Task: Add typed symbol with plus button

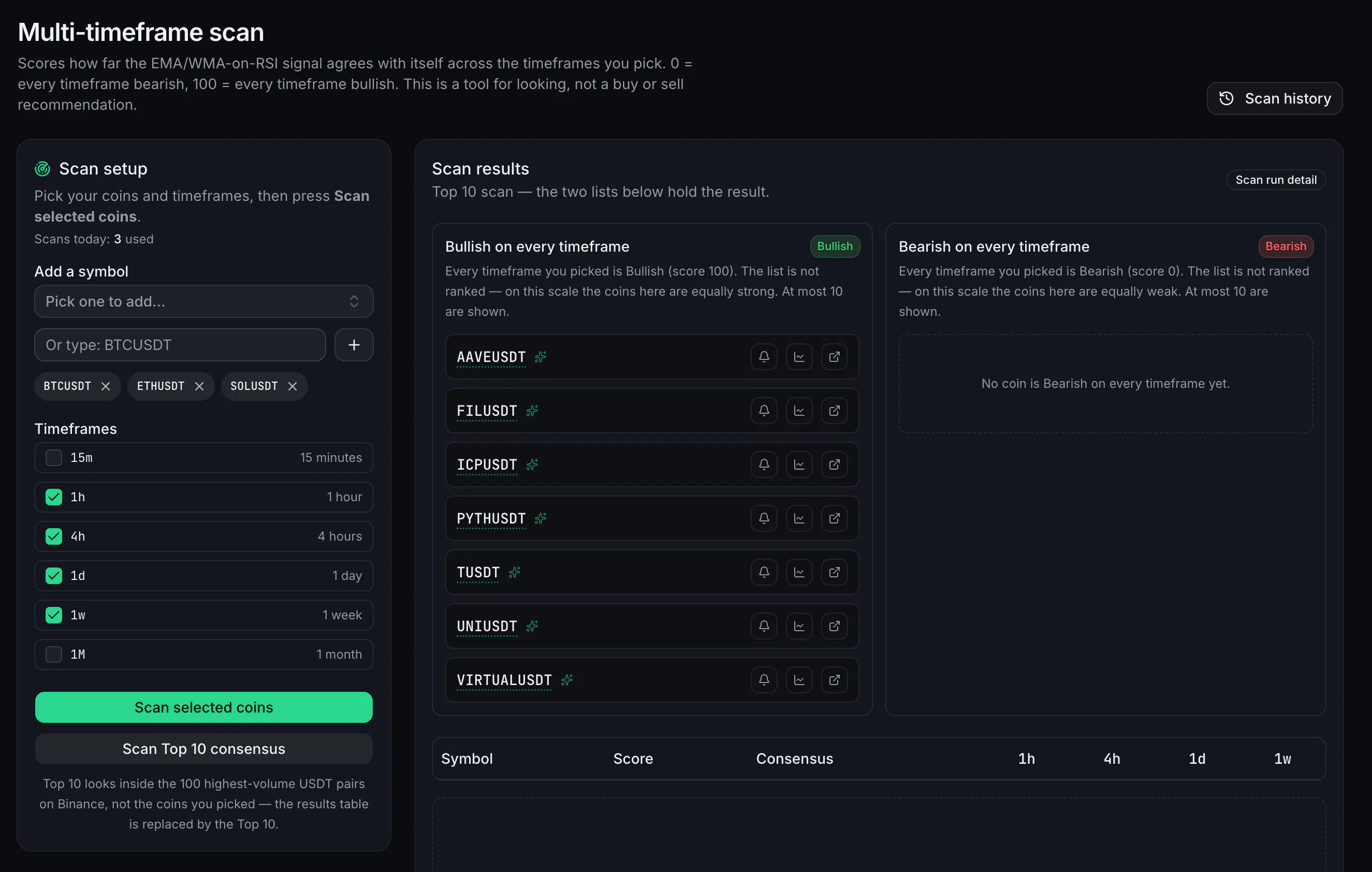Action: pos(354,345)
